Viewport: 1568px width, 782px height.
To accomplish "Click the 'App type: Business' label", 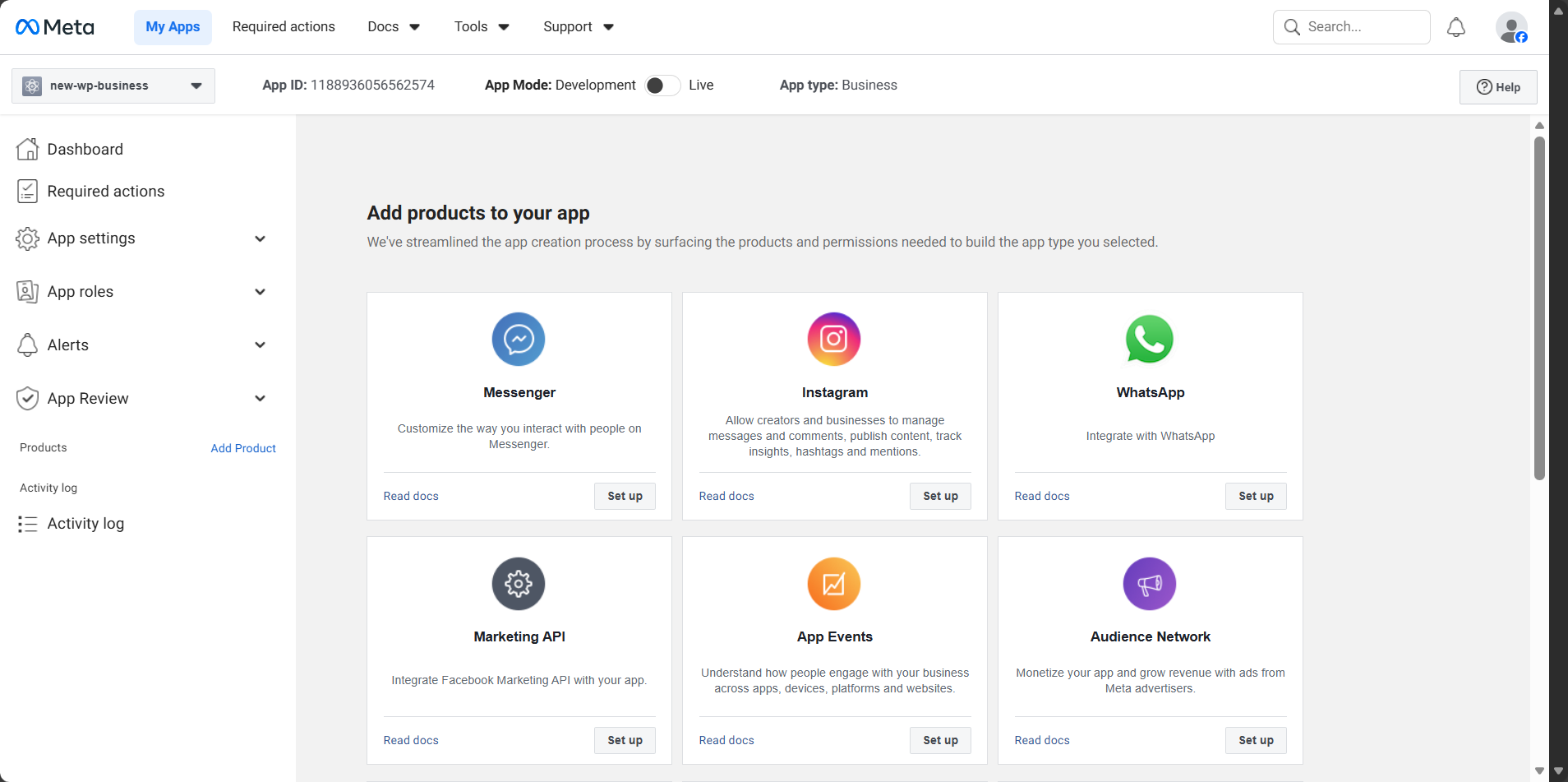I will (x=838, y=86).
